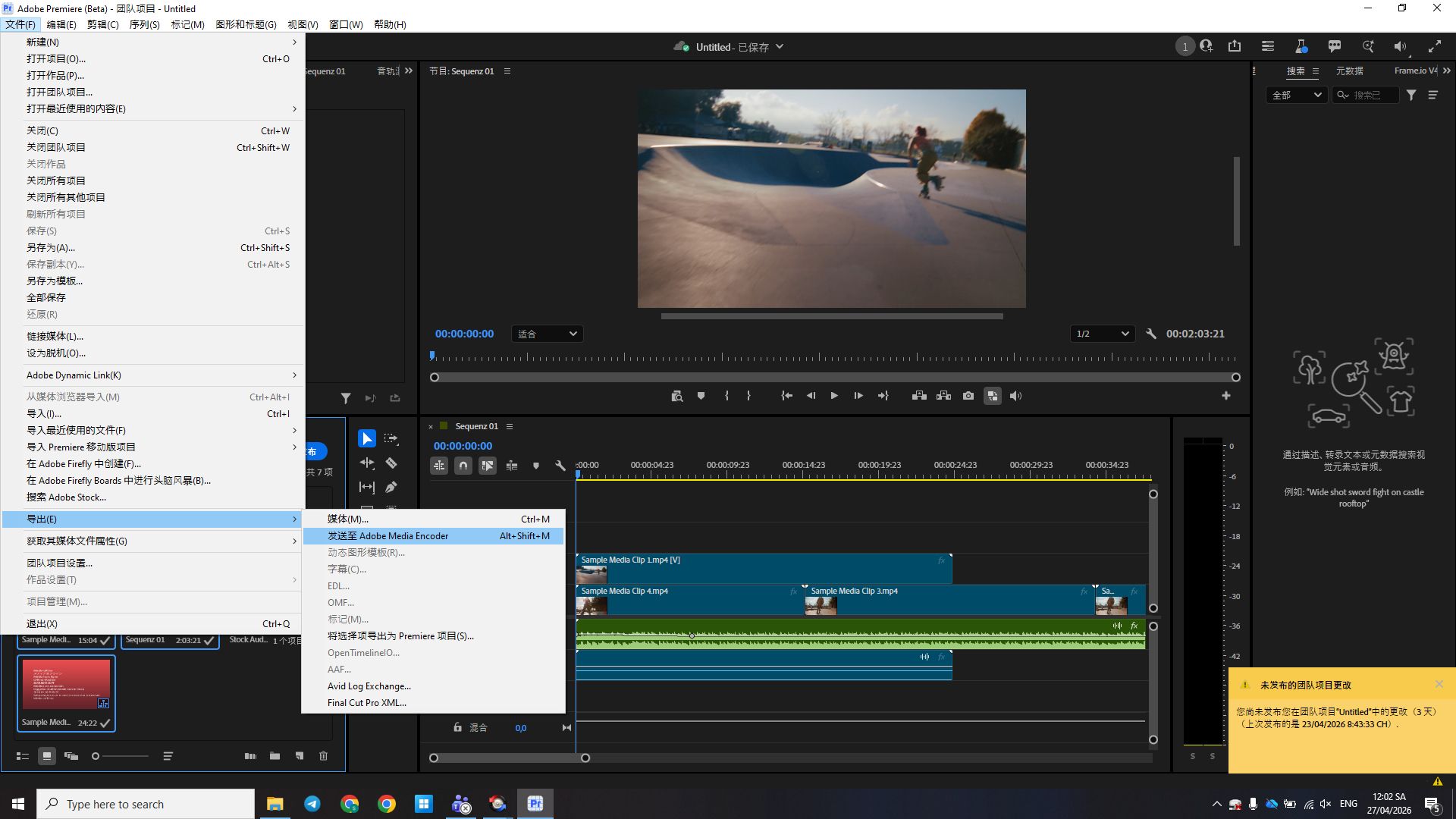Open the AI search magnifier icon in header

click(1368, 46)
